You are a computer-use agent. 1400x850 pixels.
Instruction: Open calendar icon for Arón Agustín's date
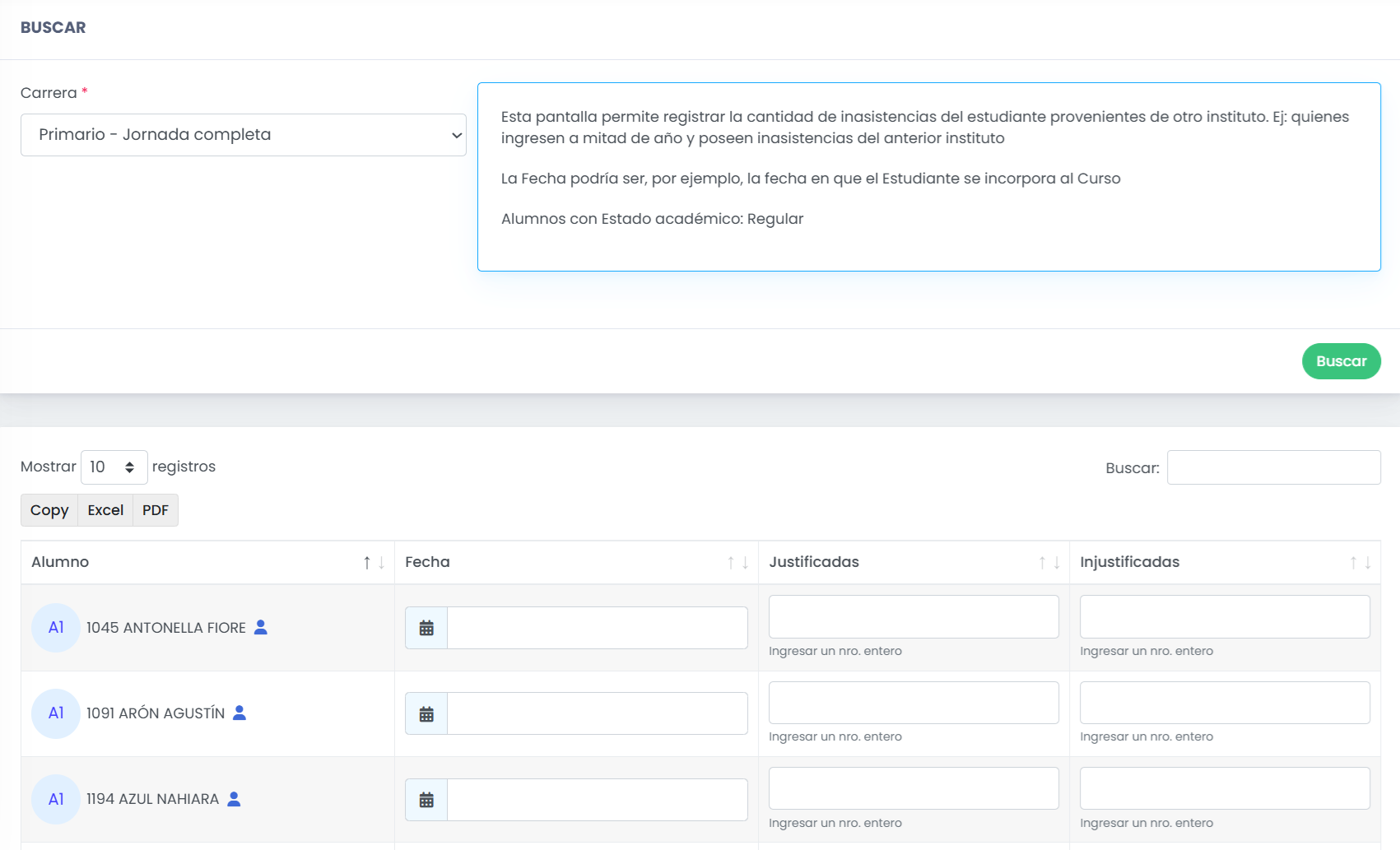click(426, 713)
